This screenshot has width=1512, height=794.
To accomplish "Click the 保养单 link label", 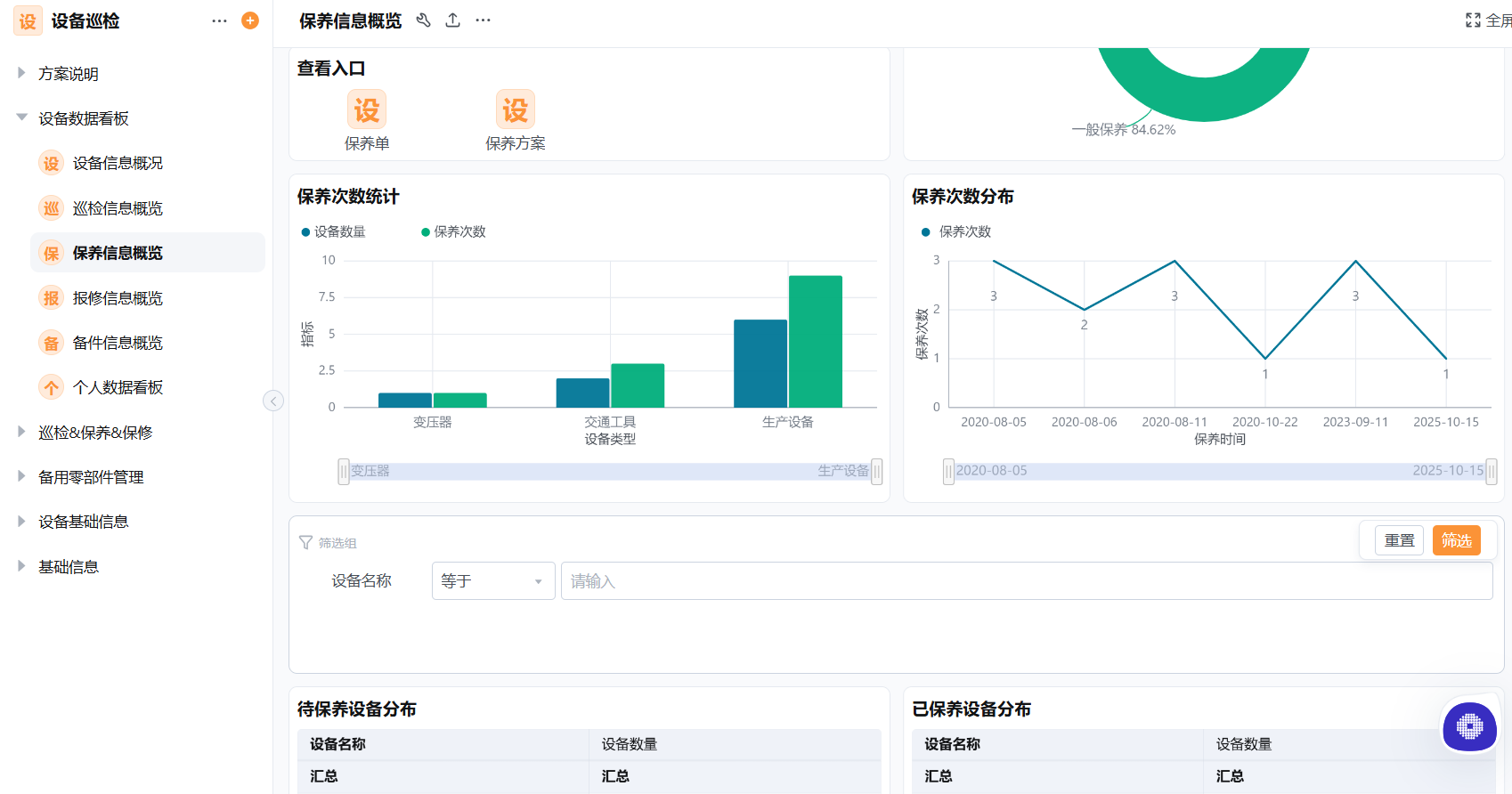I will (x=367, y=143).
